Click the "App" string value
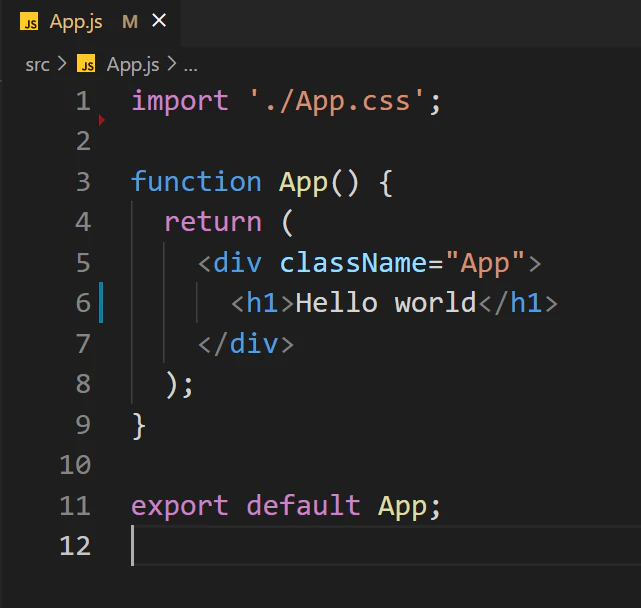Viewport: 641px width, 608px height. tap(485, 263)
